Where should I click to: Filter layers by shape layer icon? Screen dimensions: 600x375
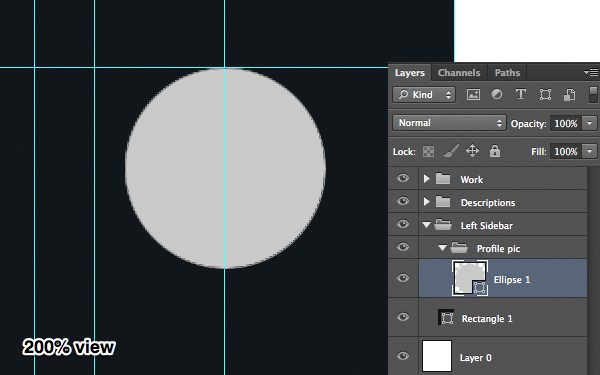pos(545,95)
